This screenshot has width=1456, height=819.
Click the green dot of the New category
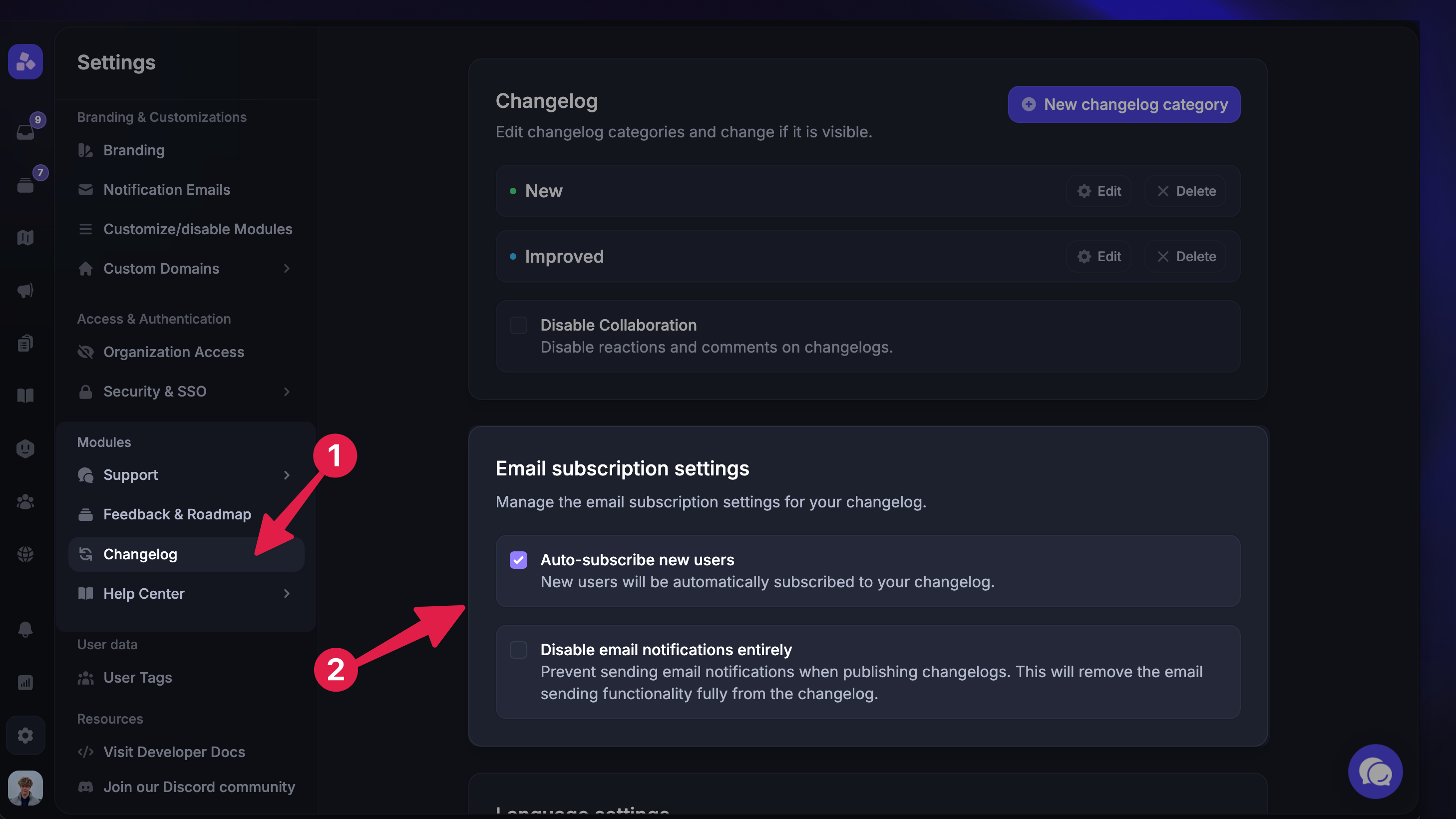pos(513,191)
